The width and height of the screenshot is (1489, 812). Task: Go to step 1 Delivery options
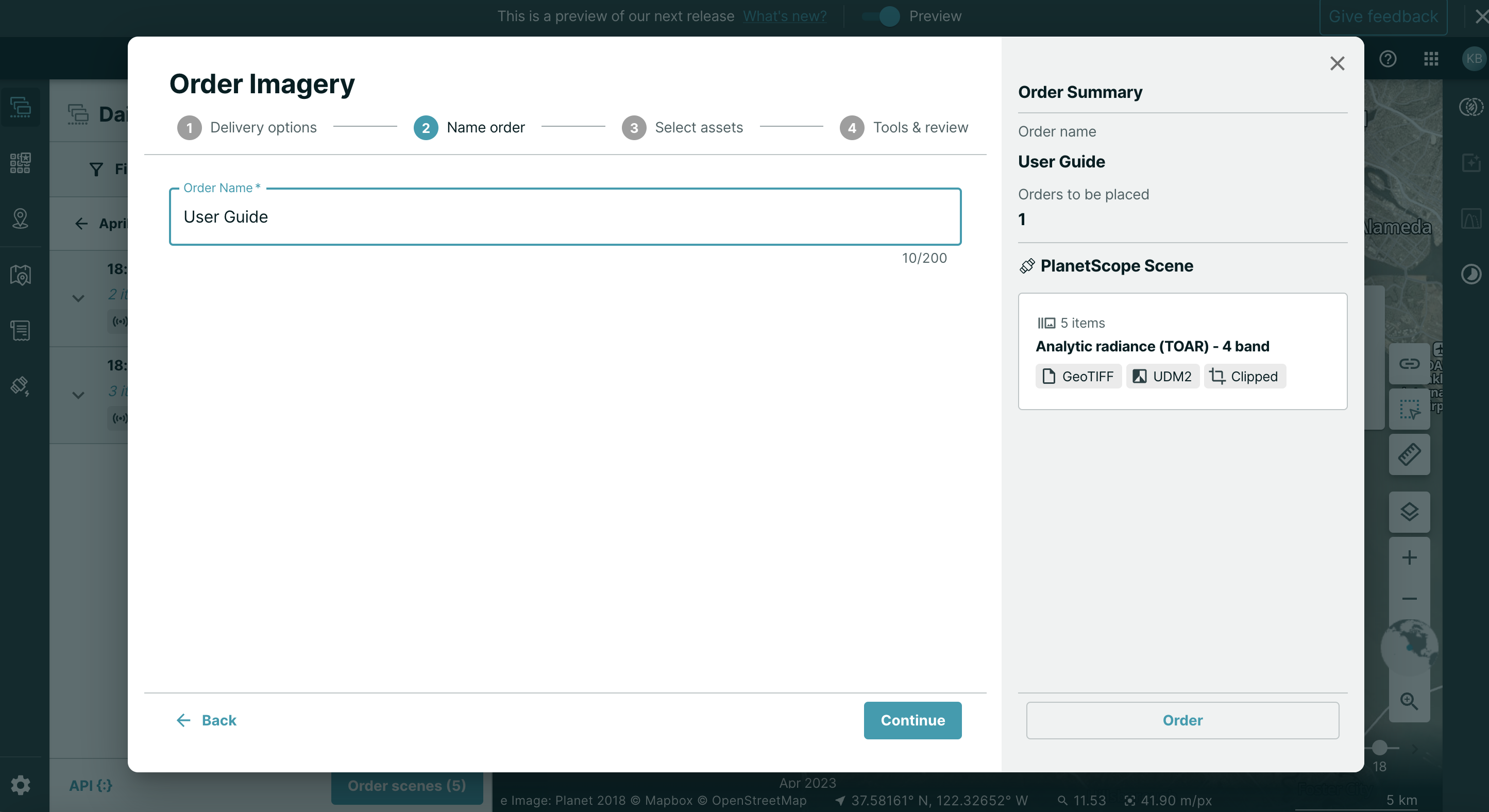(x=247, y=128)
